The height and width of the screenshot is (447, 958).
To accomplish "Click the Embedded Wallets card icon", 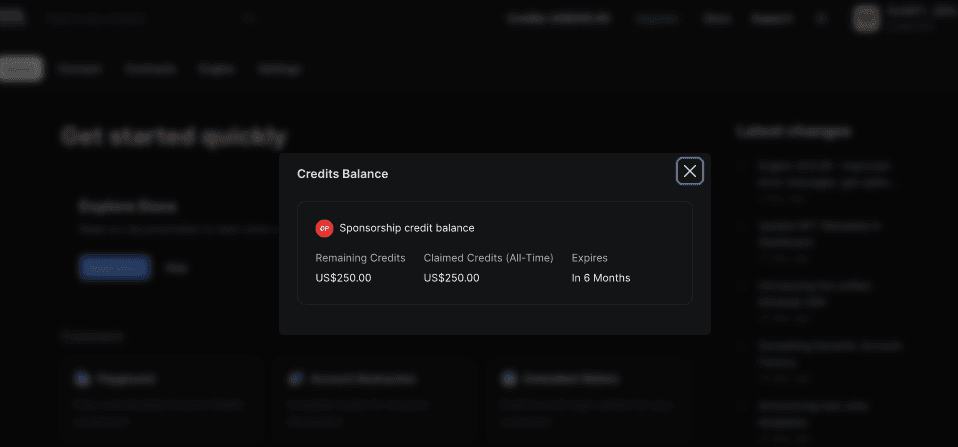I will (x=509, y=379).
